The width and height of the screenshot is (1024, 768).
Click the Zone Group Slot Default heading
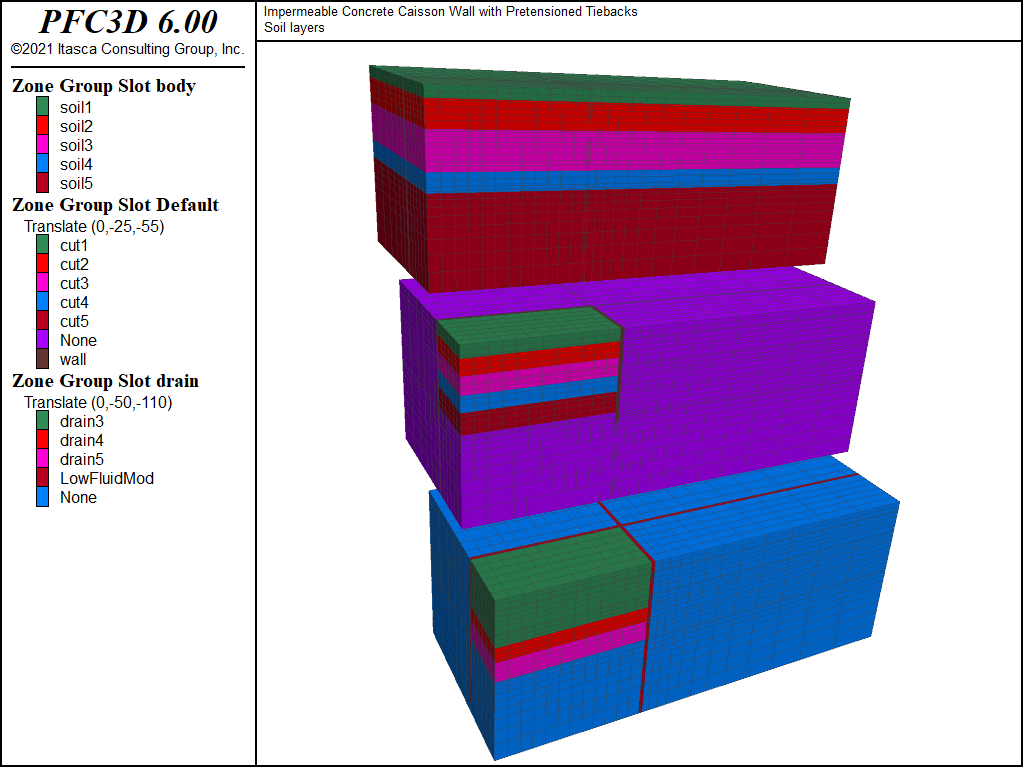point(115,204)
